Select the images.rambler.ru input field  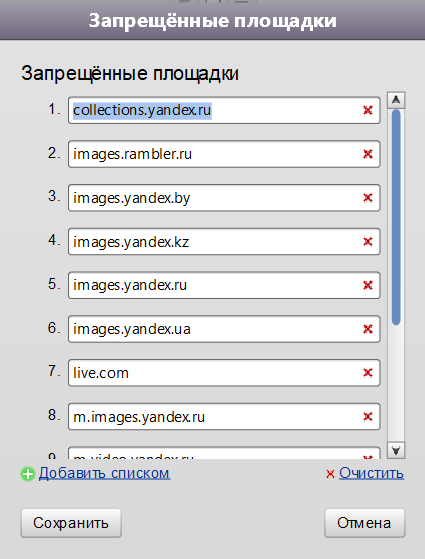[224, 154]
